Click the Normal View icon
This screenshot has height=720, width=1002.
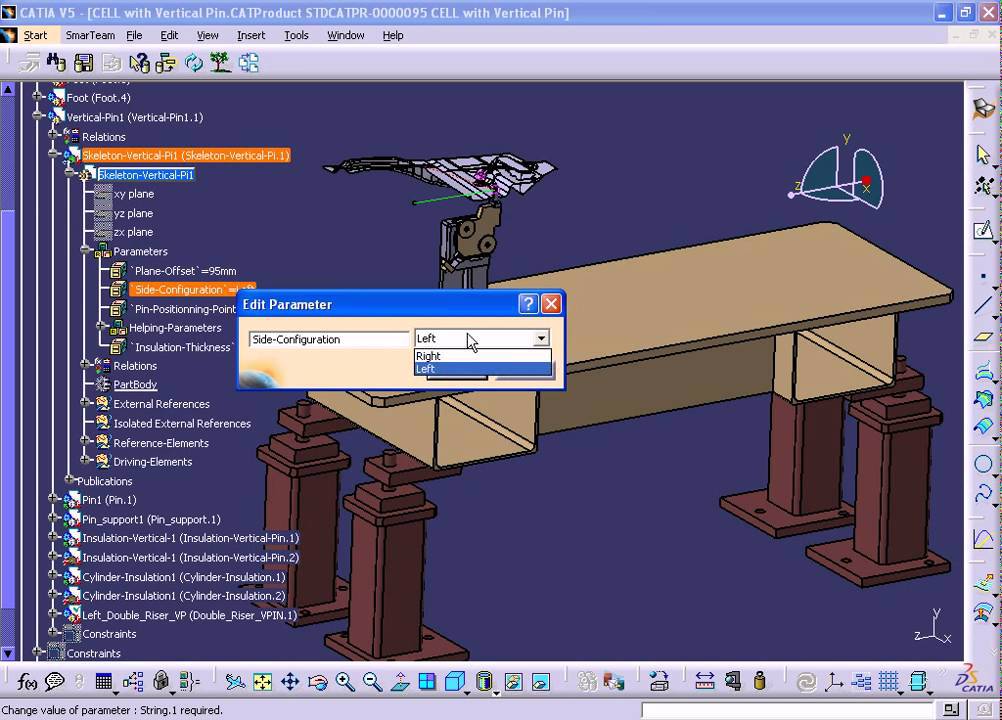coord(399,682)
